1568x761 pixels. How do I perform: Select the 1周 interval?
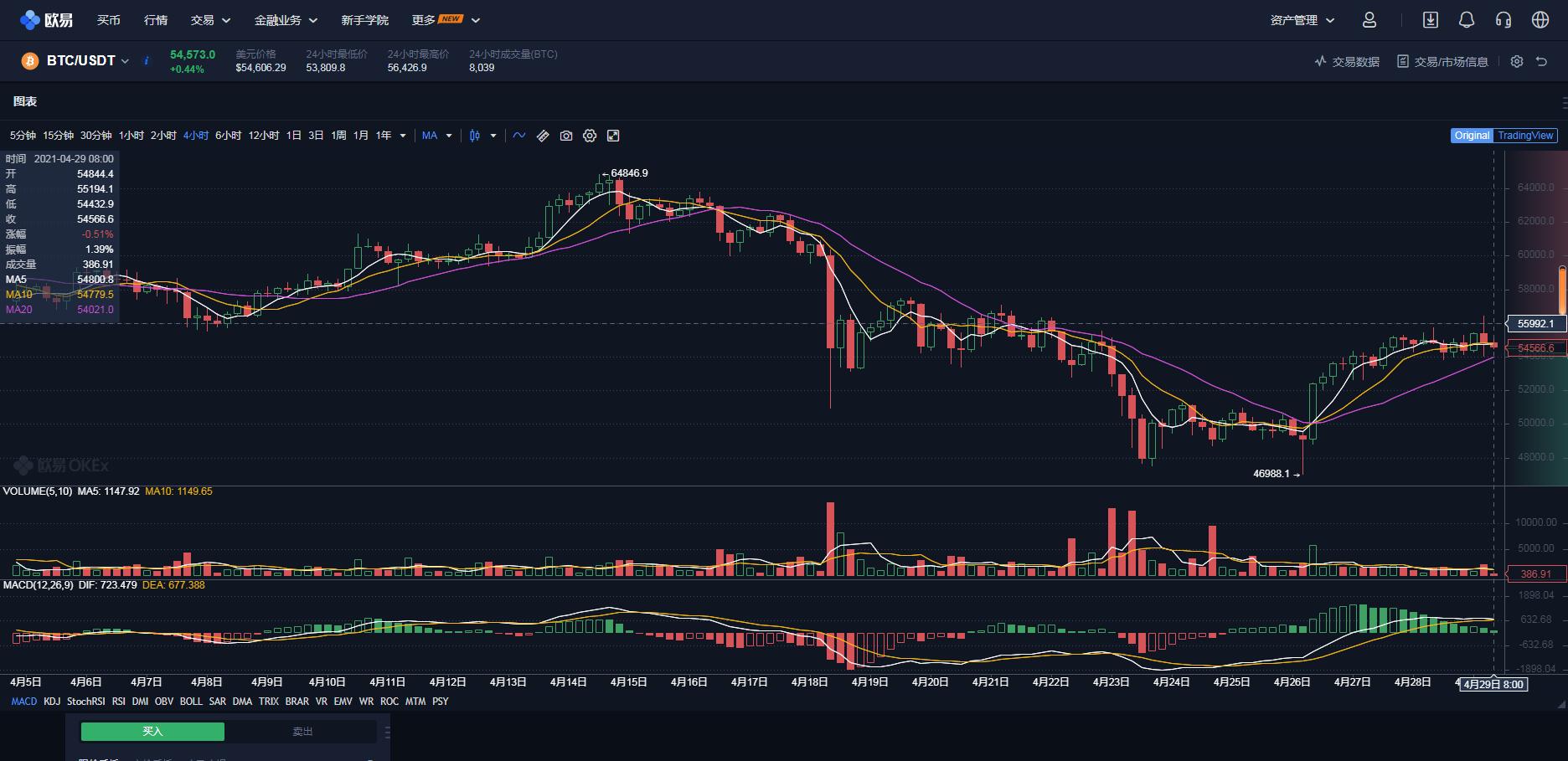click(338, 136)
